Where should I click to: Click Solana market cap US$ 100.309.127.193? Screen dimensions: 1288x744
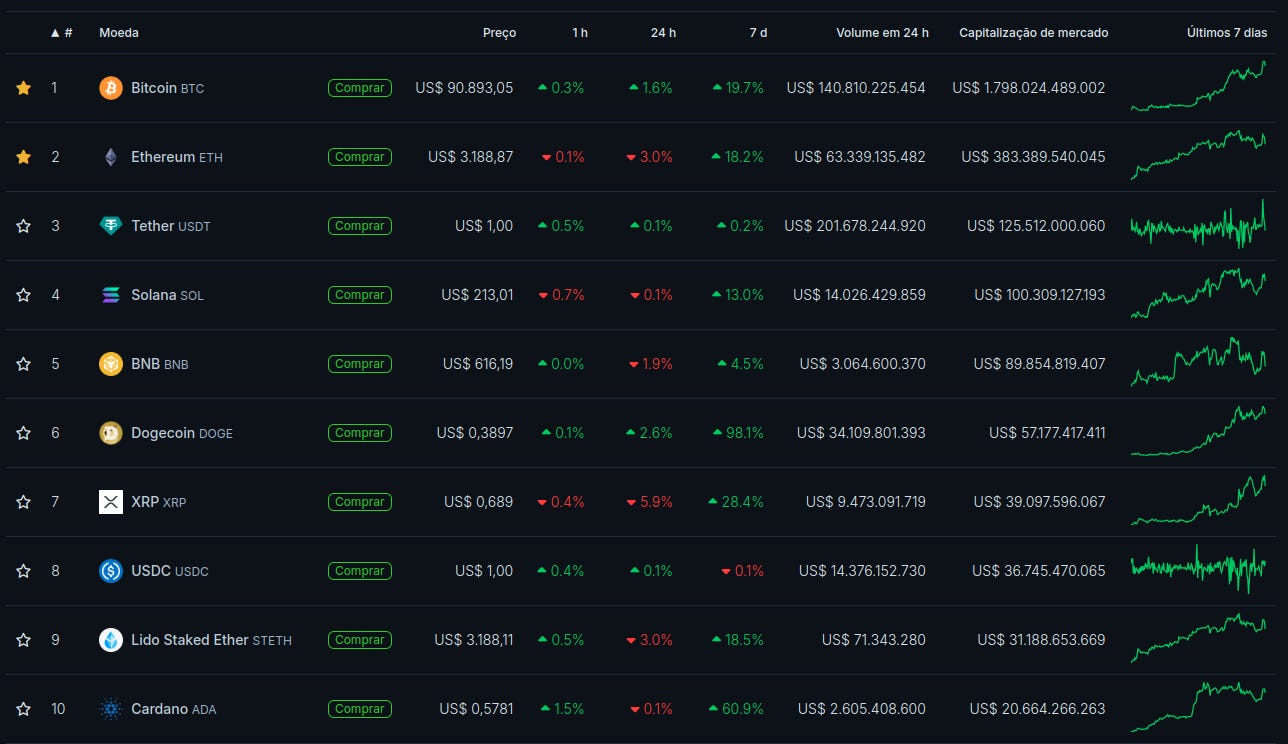[1040, 295]
